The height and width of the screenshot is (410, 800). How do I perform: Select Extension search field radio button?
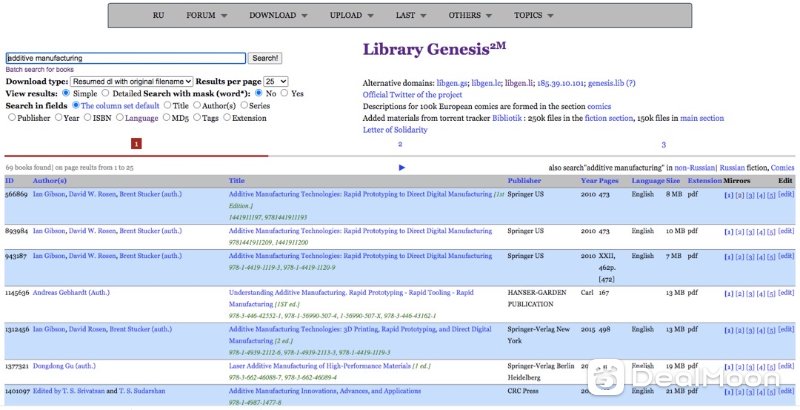pyautogui.click(x=227, y=118)
